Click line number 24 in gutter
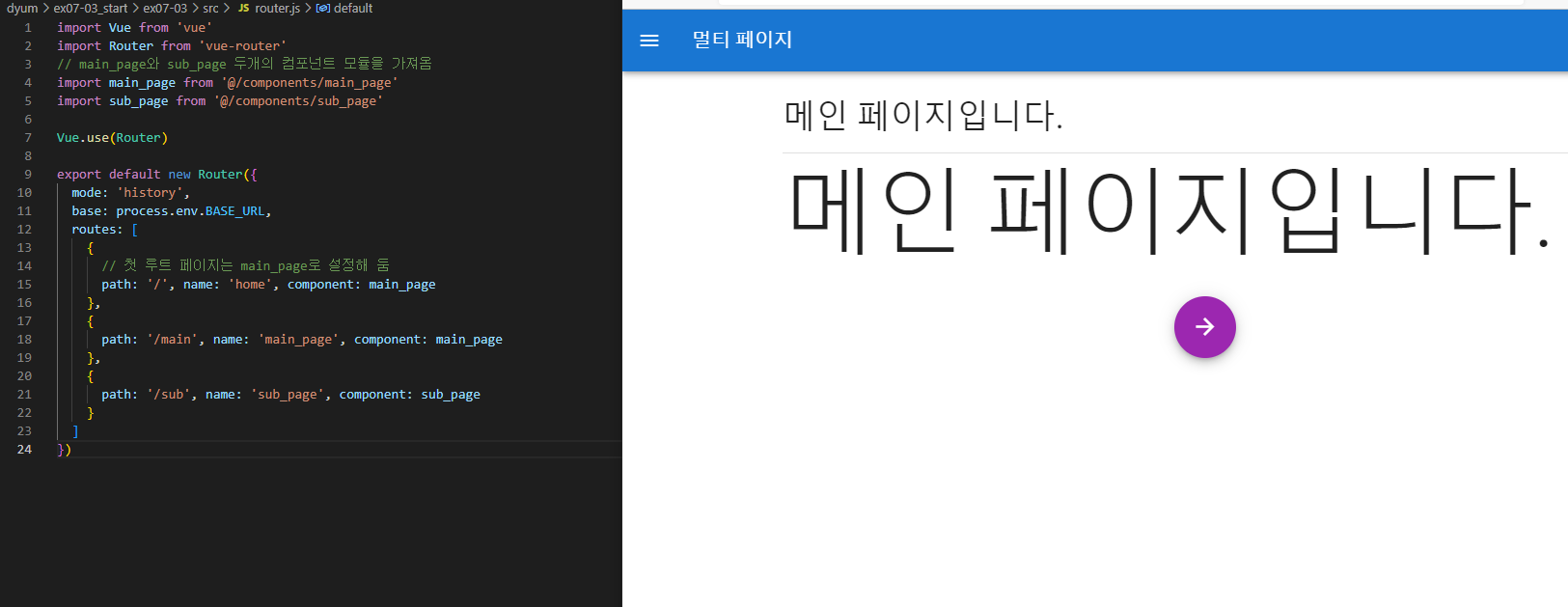Viewport: 1568px width, 607px height. 24,450
